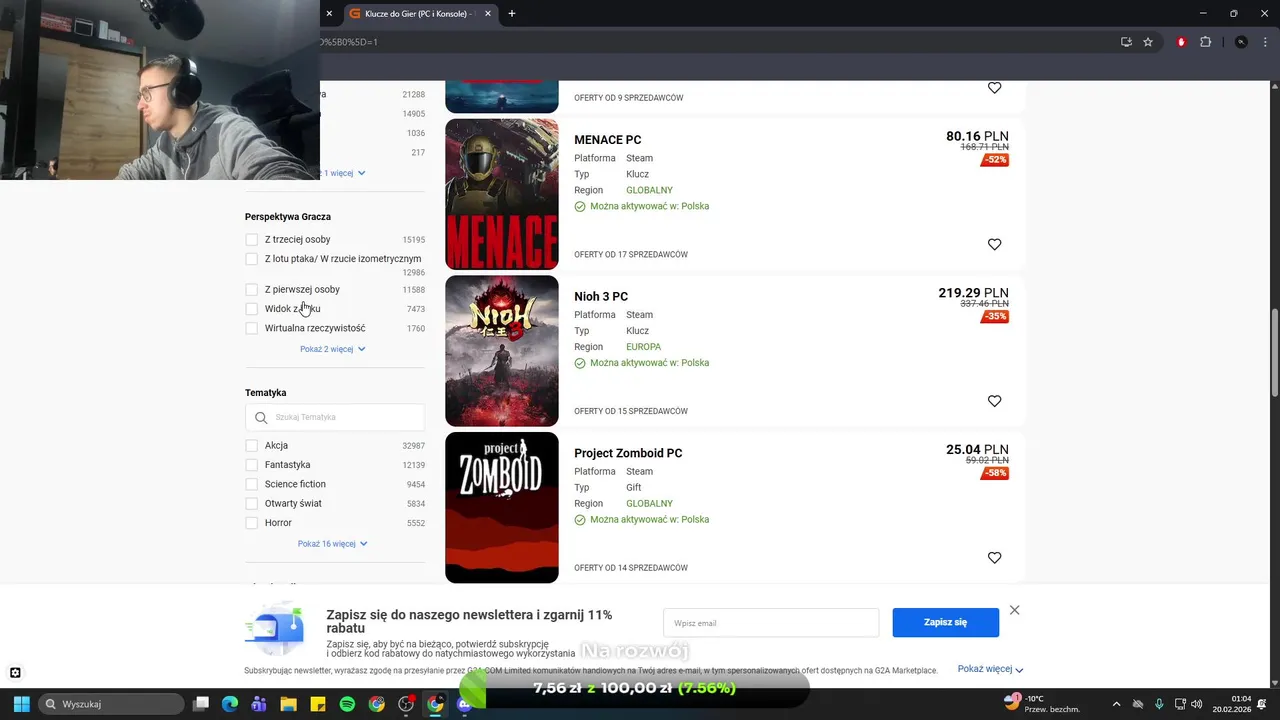Viewport: 1280px width, 720px height.
Task: Click the wishlist heart next to 'Oferty od 9 sprzedawców'
Action: click(x=994, y=88)
